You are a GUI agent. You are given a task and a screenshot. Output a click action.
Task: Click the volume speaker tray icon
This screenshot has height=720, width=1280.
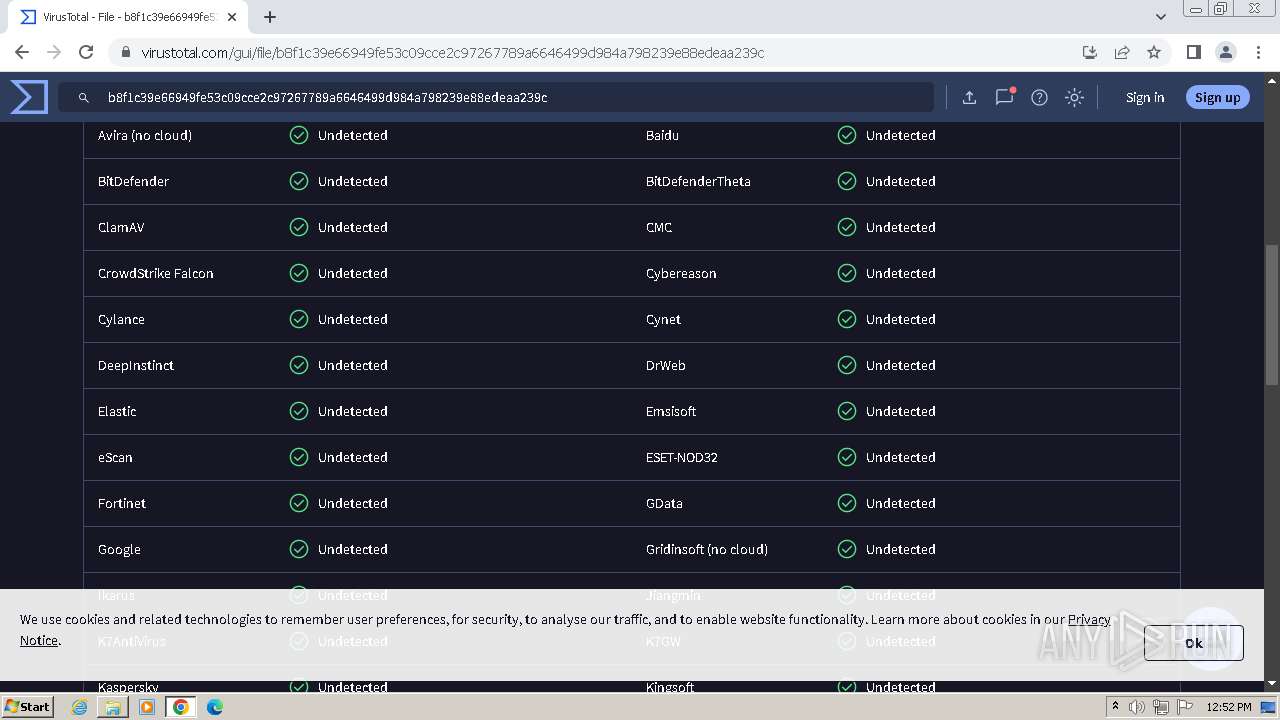1137,707
